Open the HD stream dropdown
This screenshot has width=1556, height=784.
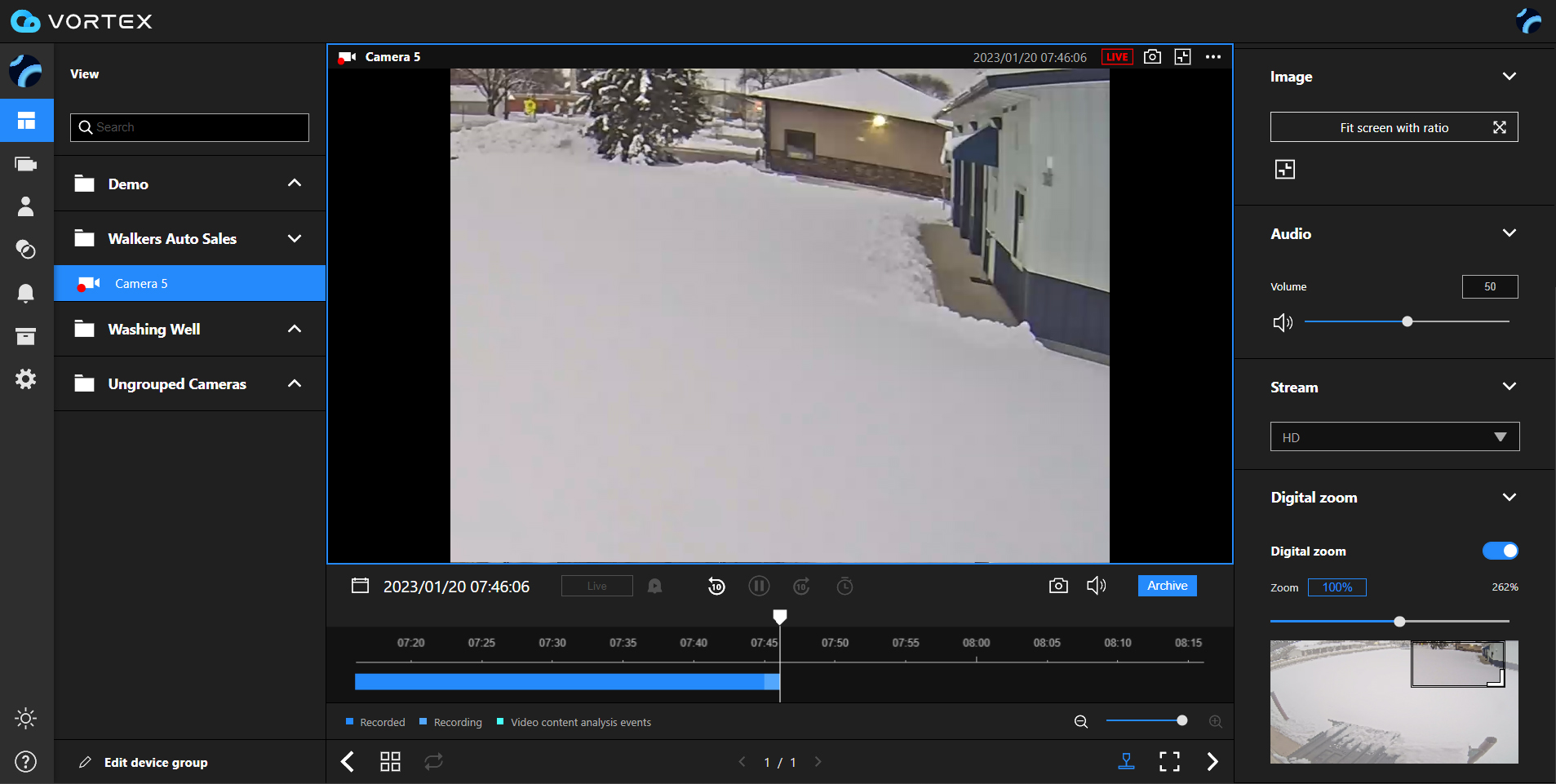click(x=1394, y=437)
